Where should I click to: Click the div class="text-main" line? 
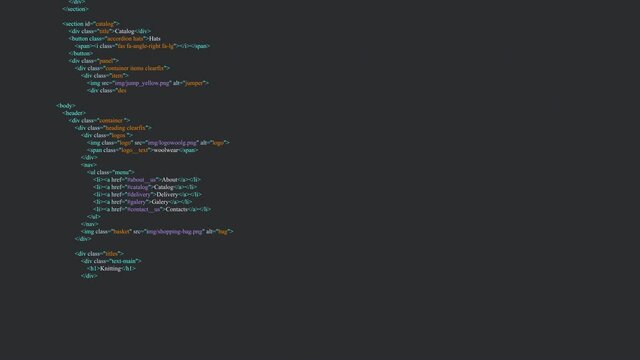[111, 261]
